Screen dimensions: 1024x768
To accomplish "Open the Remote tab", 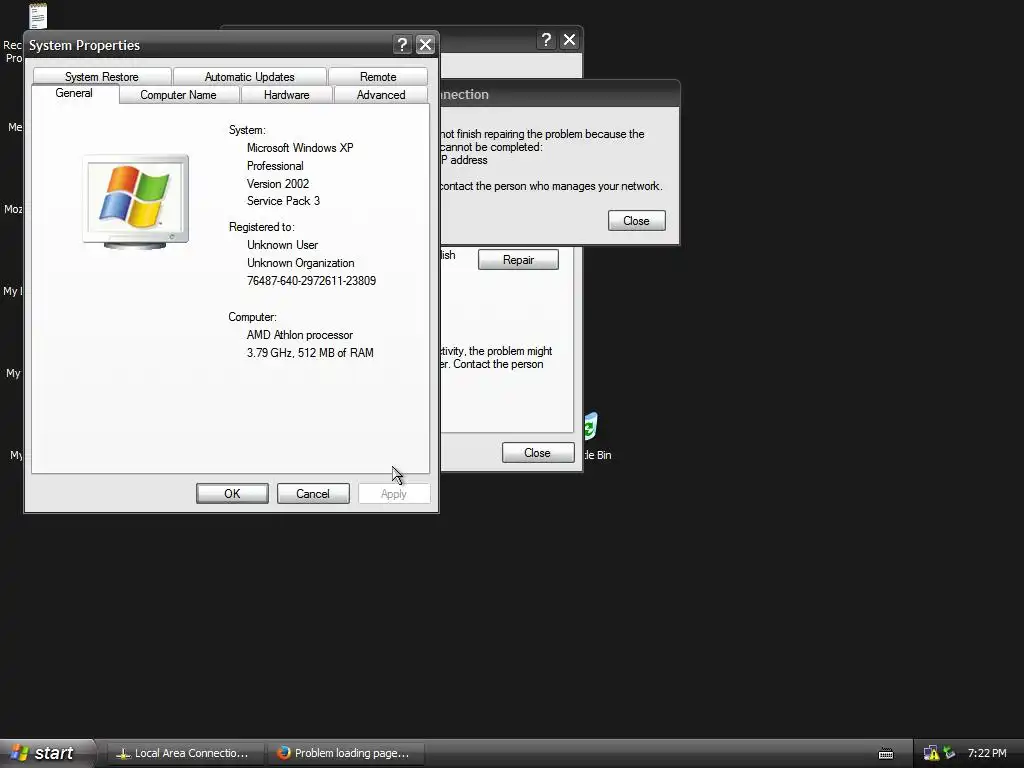I will (378, 76).
